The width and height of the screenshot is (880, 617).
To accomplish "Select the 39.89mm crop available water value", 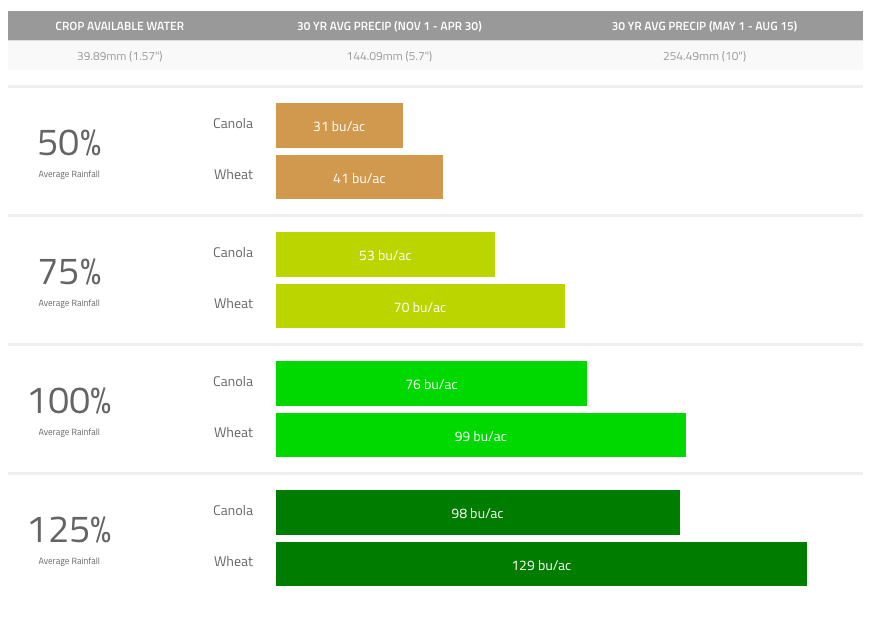I will coord(119,56).
